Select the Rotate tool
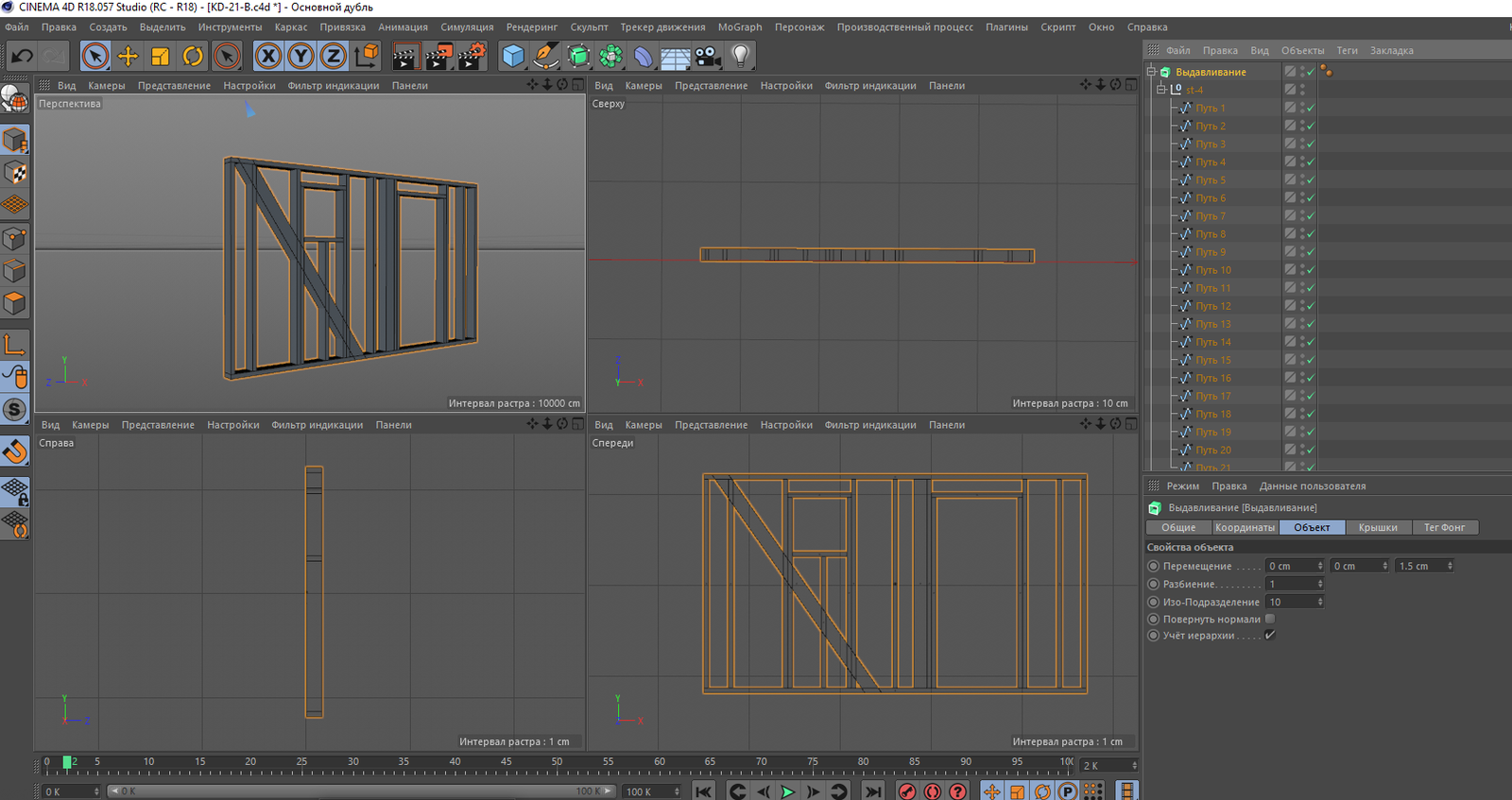 [193, 57]
